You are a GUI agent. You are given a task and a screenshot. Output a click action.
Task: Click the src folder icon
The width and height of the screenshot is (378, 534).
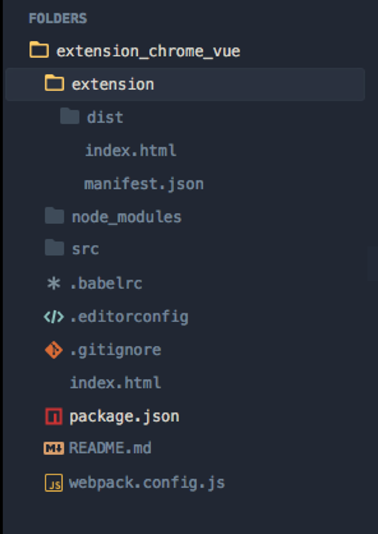pyautogui.click(x=54, y=248)
